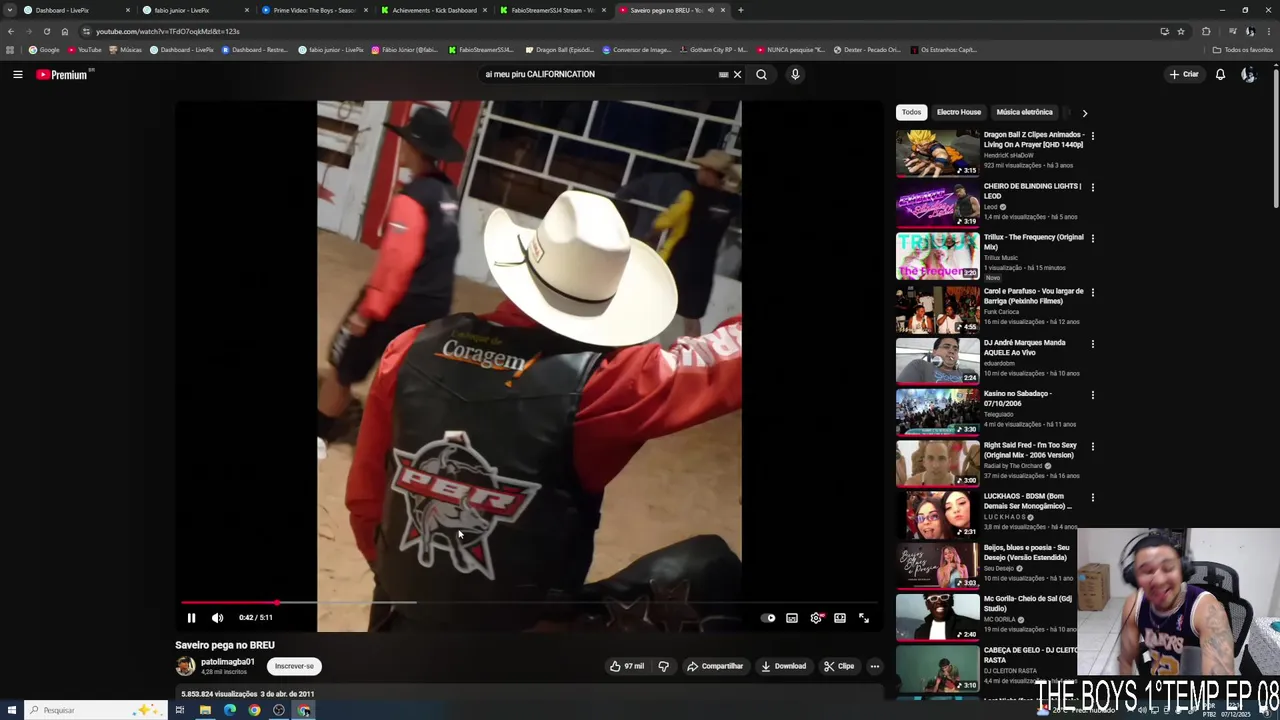Open options for Kasino no Sabadaço video

(1092, 394)
